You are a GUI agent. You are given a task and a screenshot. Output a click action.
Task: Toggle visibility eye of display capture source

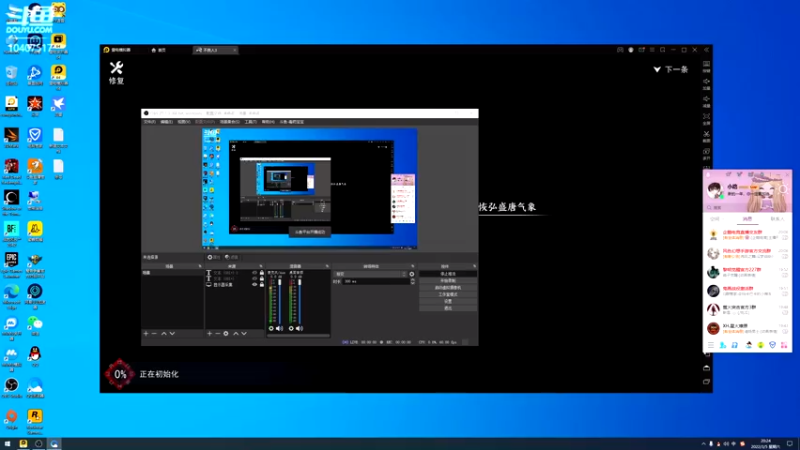255,285
